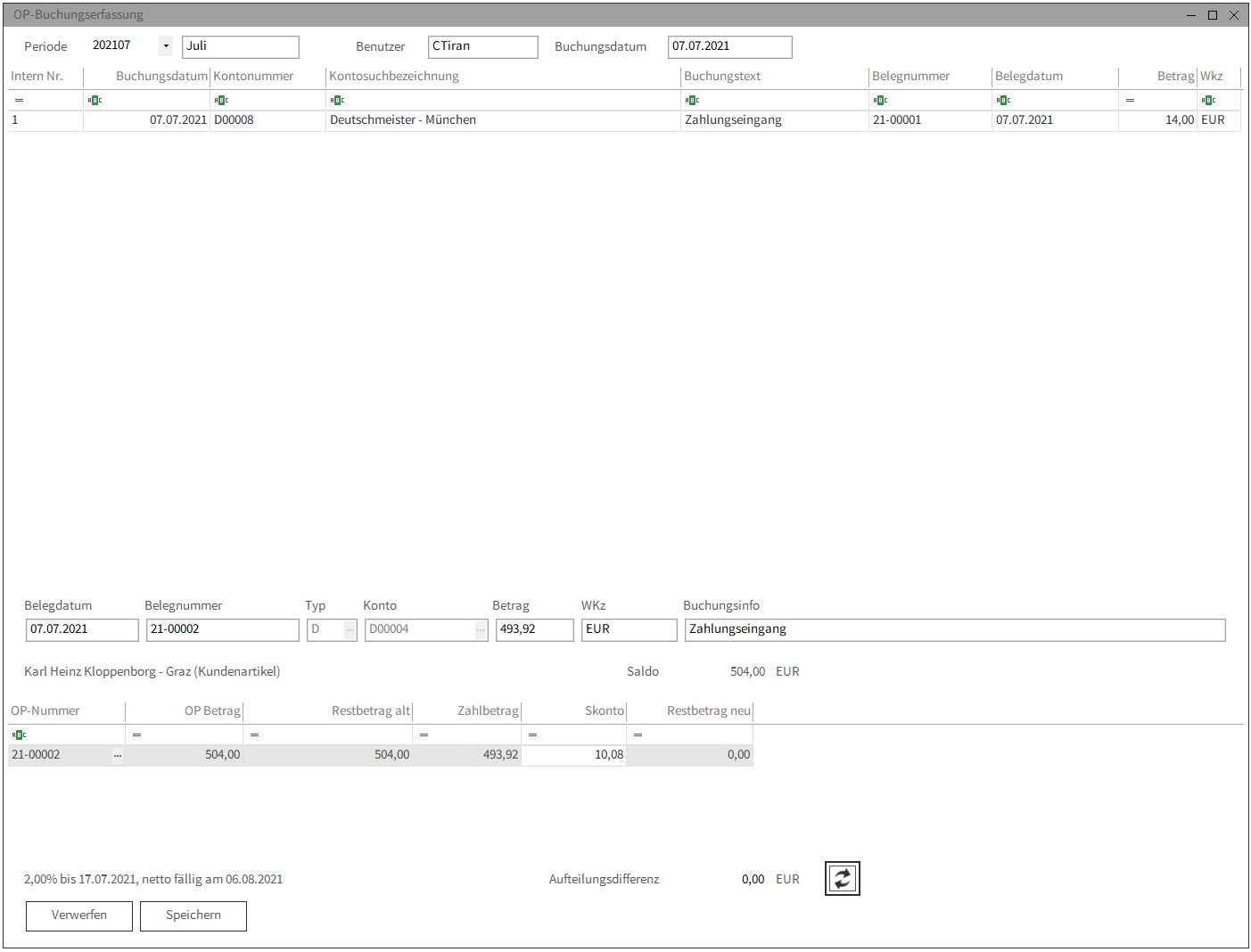The height and width of the screenshot is (952, 1251).
Task: Sort by Skonto column header
Action: tap(573, 711)
